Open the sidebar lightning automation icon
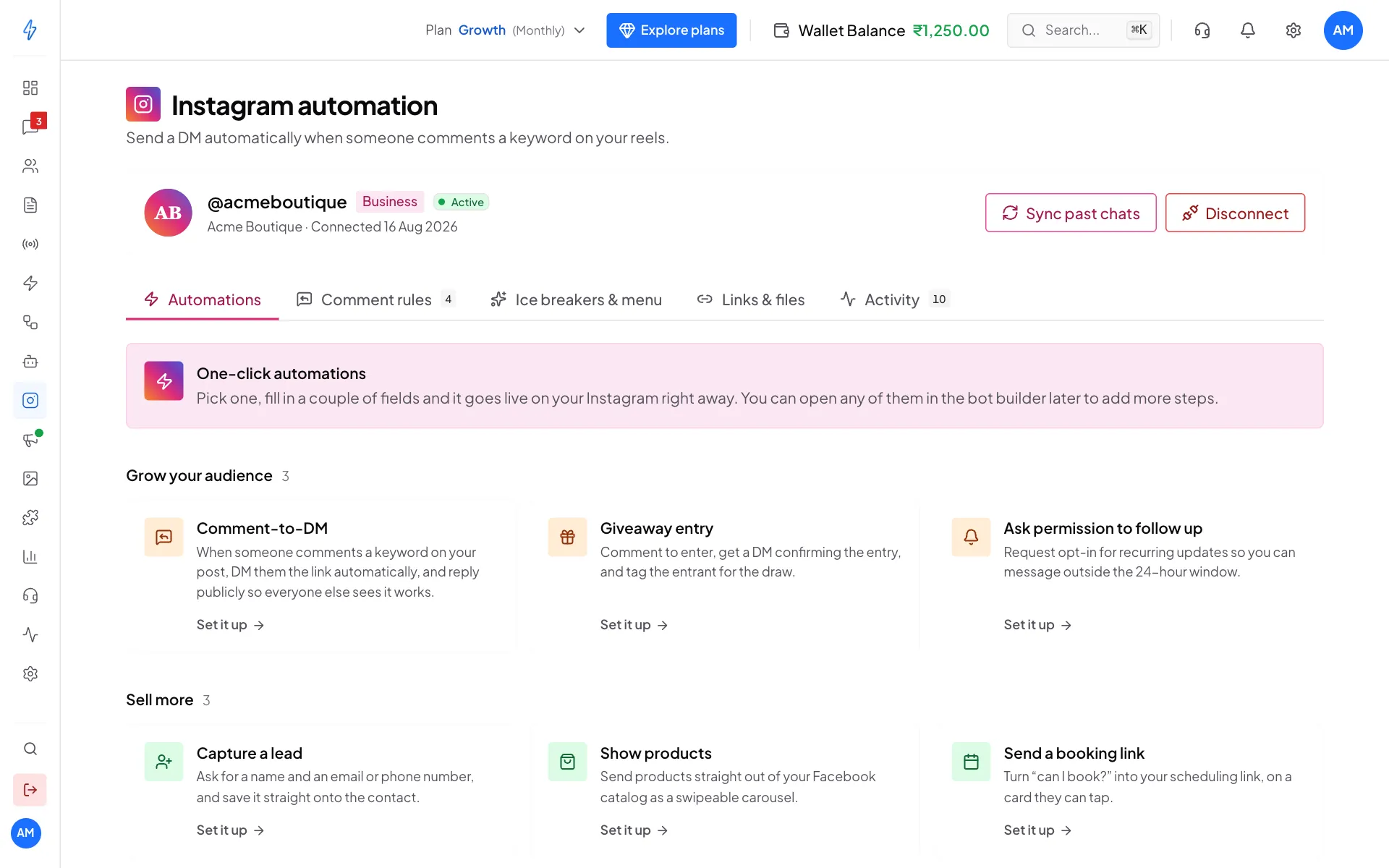Viewport: 1389px width, 868px height. (x=30, y=283)
